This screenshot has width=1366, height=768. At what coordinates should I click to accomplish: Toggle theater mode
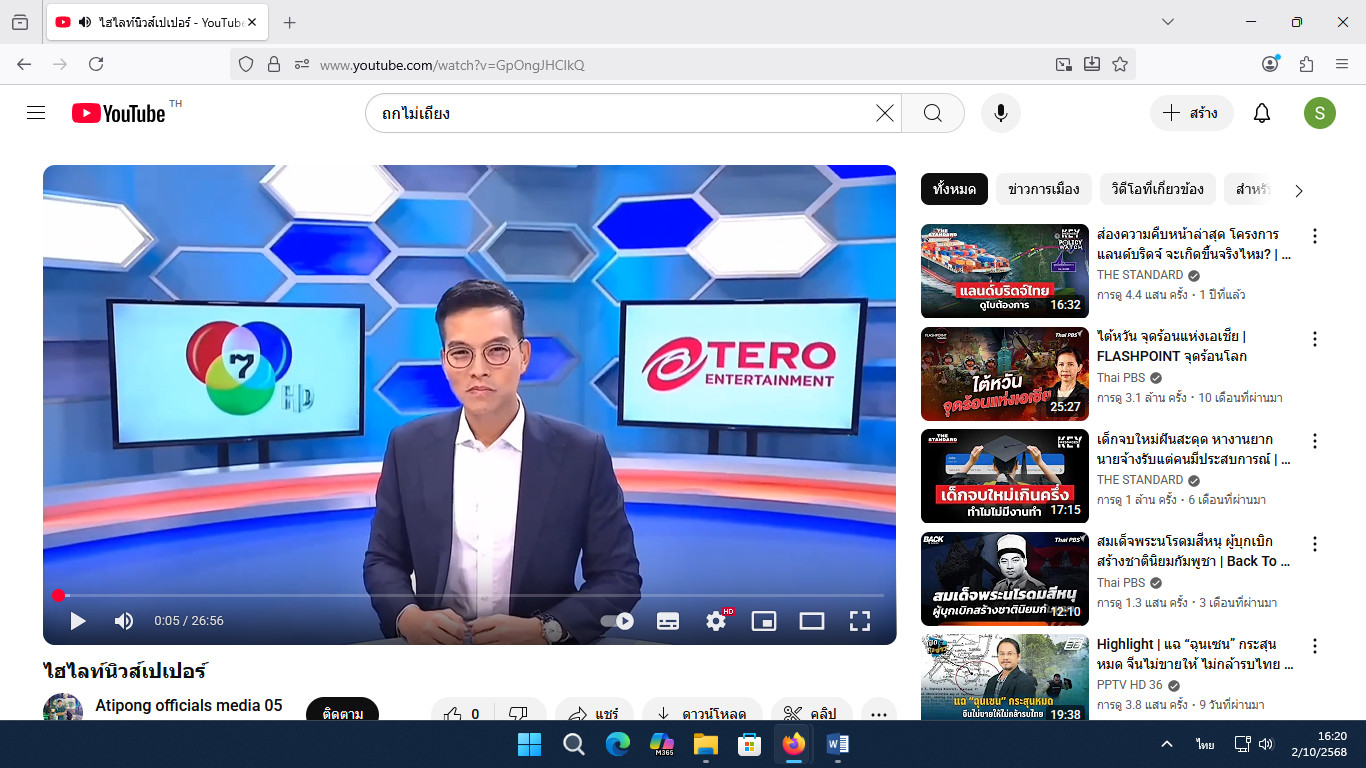[812, 621]
